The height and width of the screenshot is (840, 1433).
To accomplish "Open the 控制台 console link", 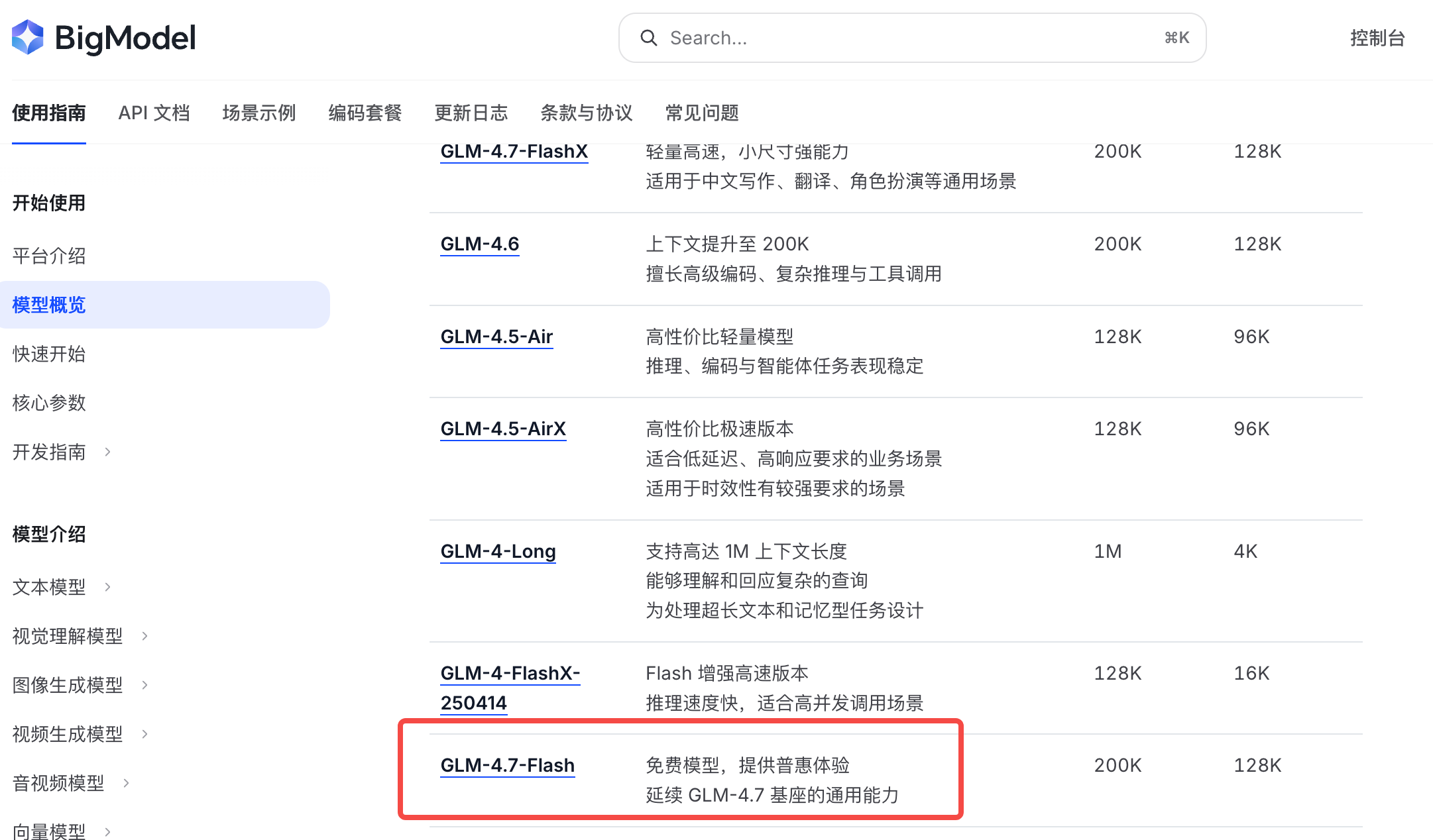I will click(1377, 38).
